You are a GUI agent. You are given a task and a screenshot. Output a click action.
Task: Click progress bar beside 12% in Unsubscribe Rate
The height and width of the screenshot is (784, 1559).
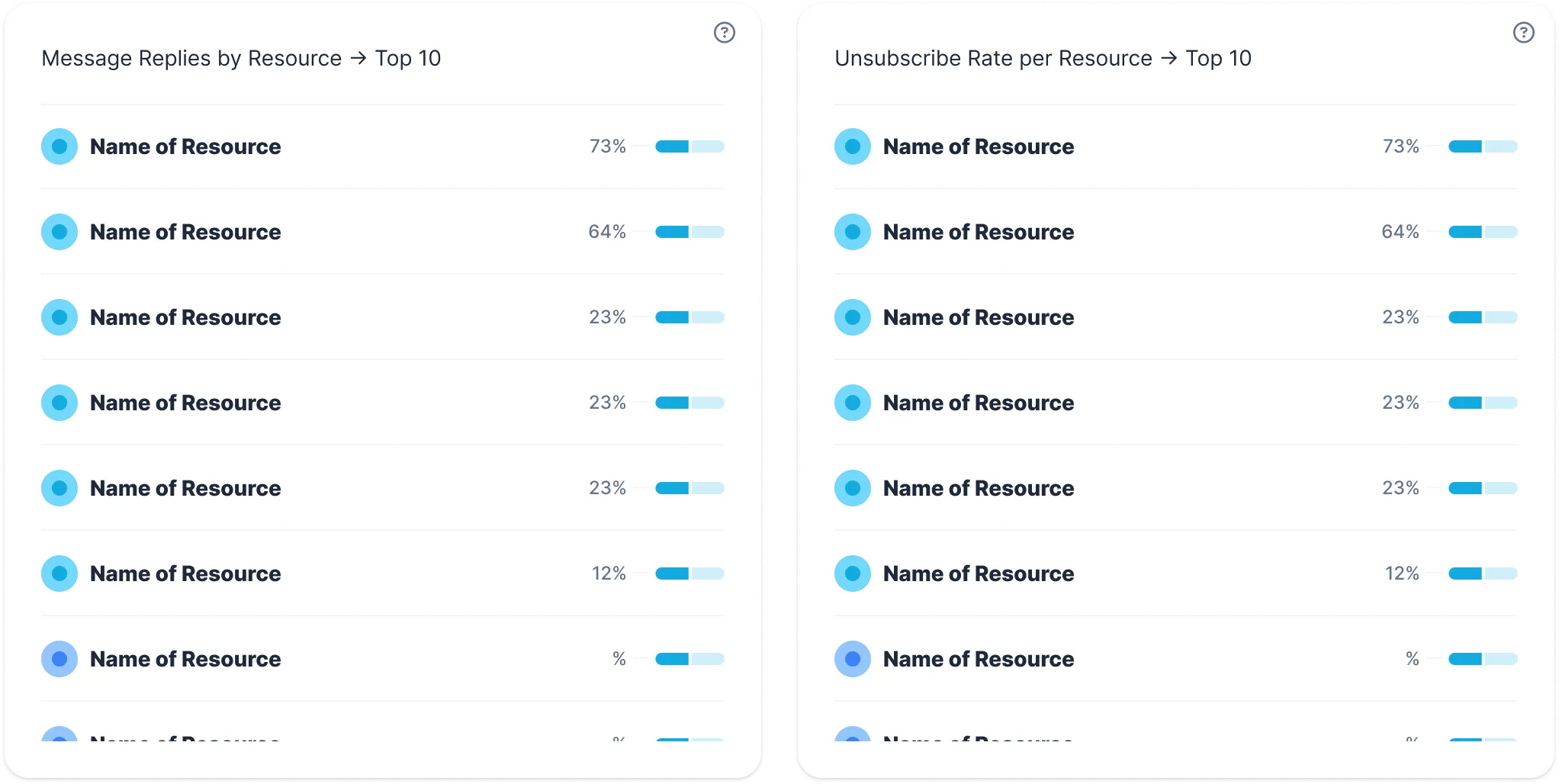1483,574
